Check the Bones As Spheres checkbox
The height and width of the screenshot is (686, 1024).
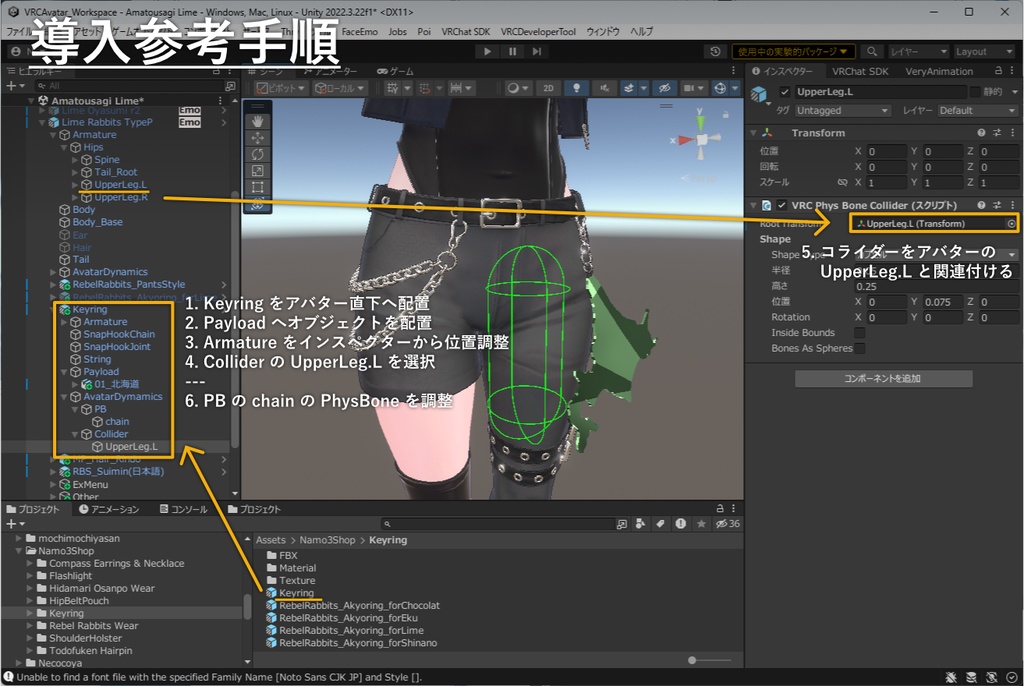pos(858,349)
